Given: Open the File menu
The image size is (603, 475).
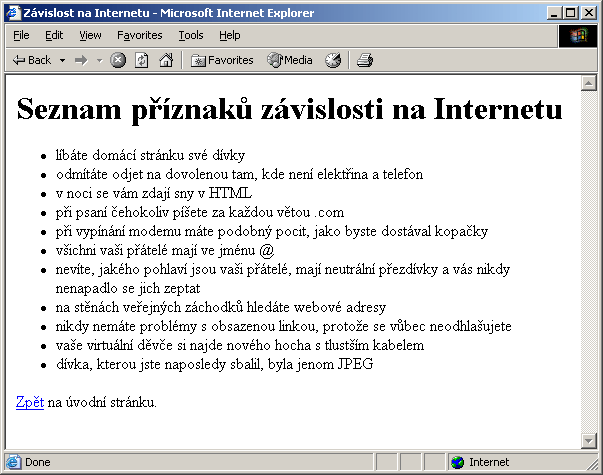Looking at the screenshot, I should coord(21,35).
